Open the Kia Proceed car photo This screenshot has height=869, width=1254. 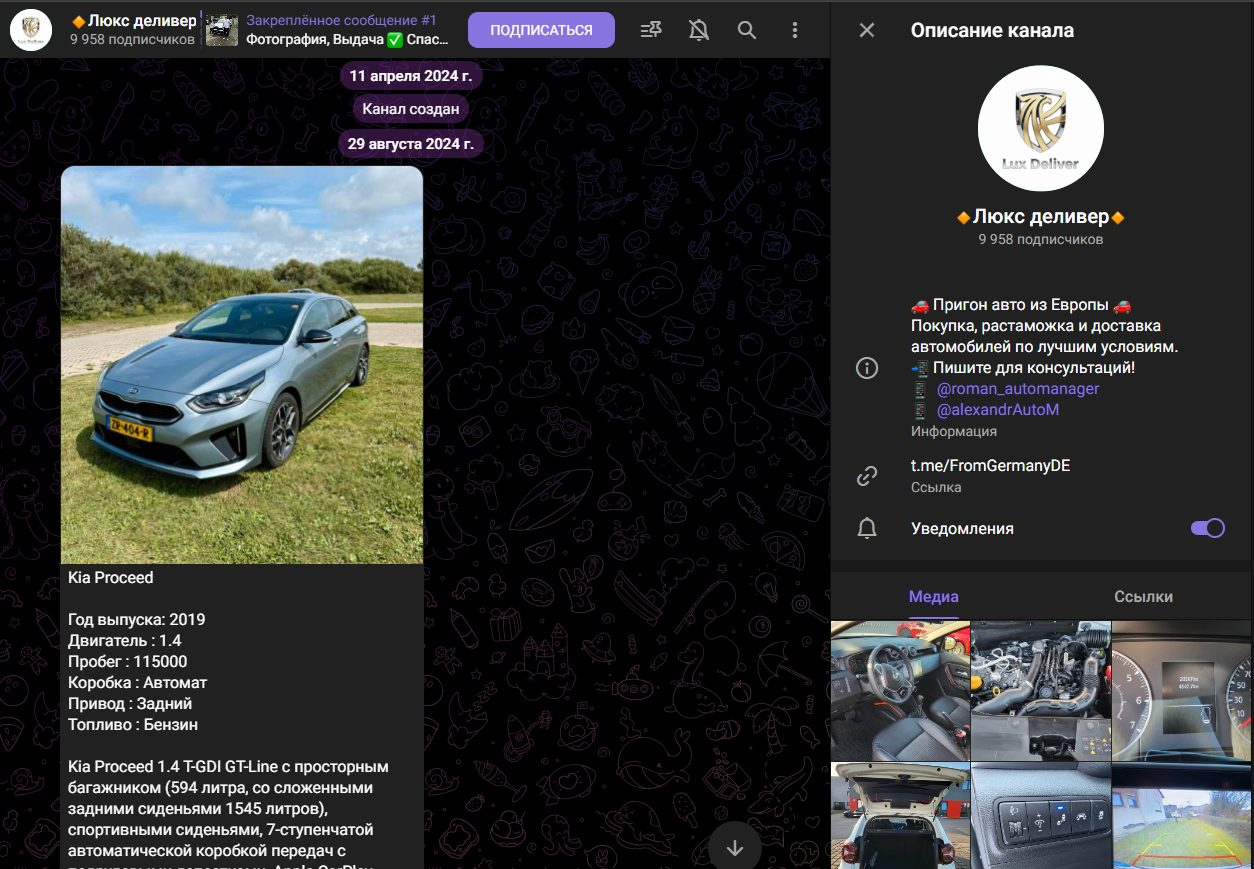[x=242, y=365]
